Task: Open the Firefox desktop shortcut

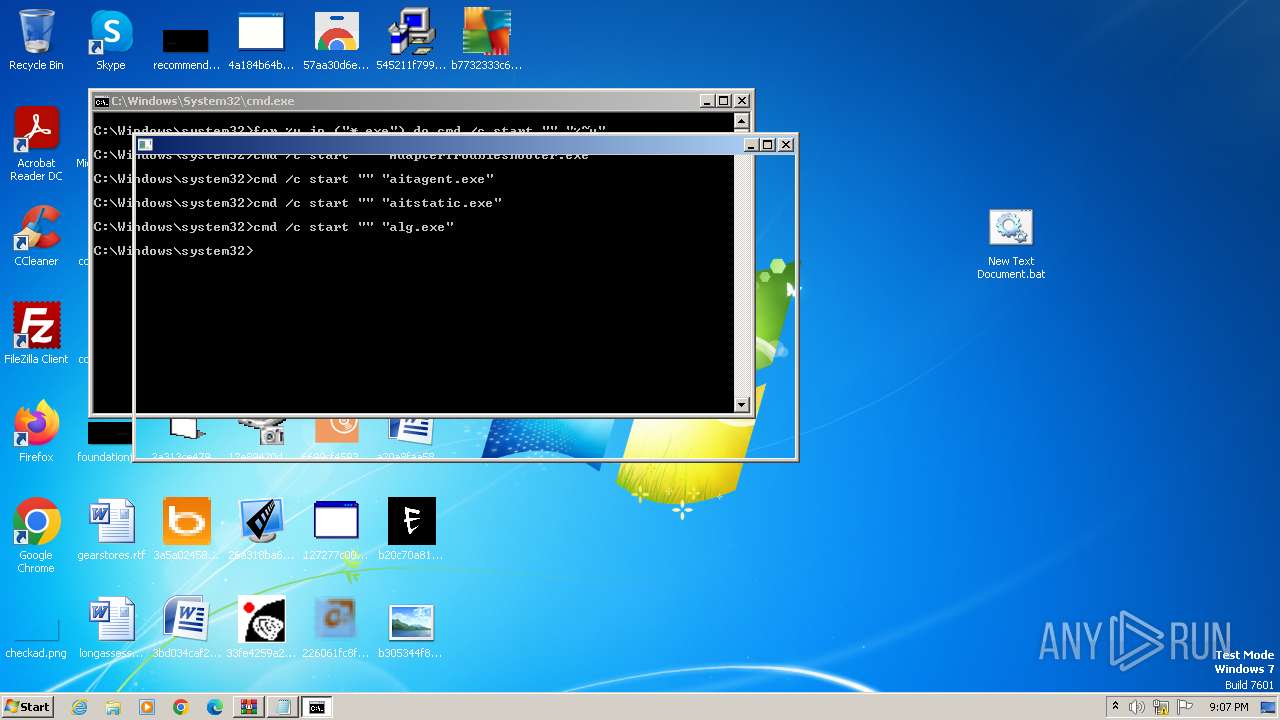Action: (36, 431)
